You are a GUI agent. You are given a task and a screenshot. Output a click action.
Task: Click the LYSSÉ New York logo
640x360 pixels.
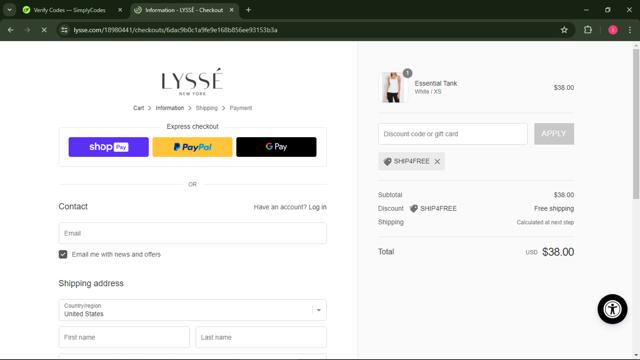pyautogui.click(x=192, y=82)
